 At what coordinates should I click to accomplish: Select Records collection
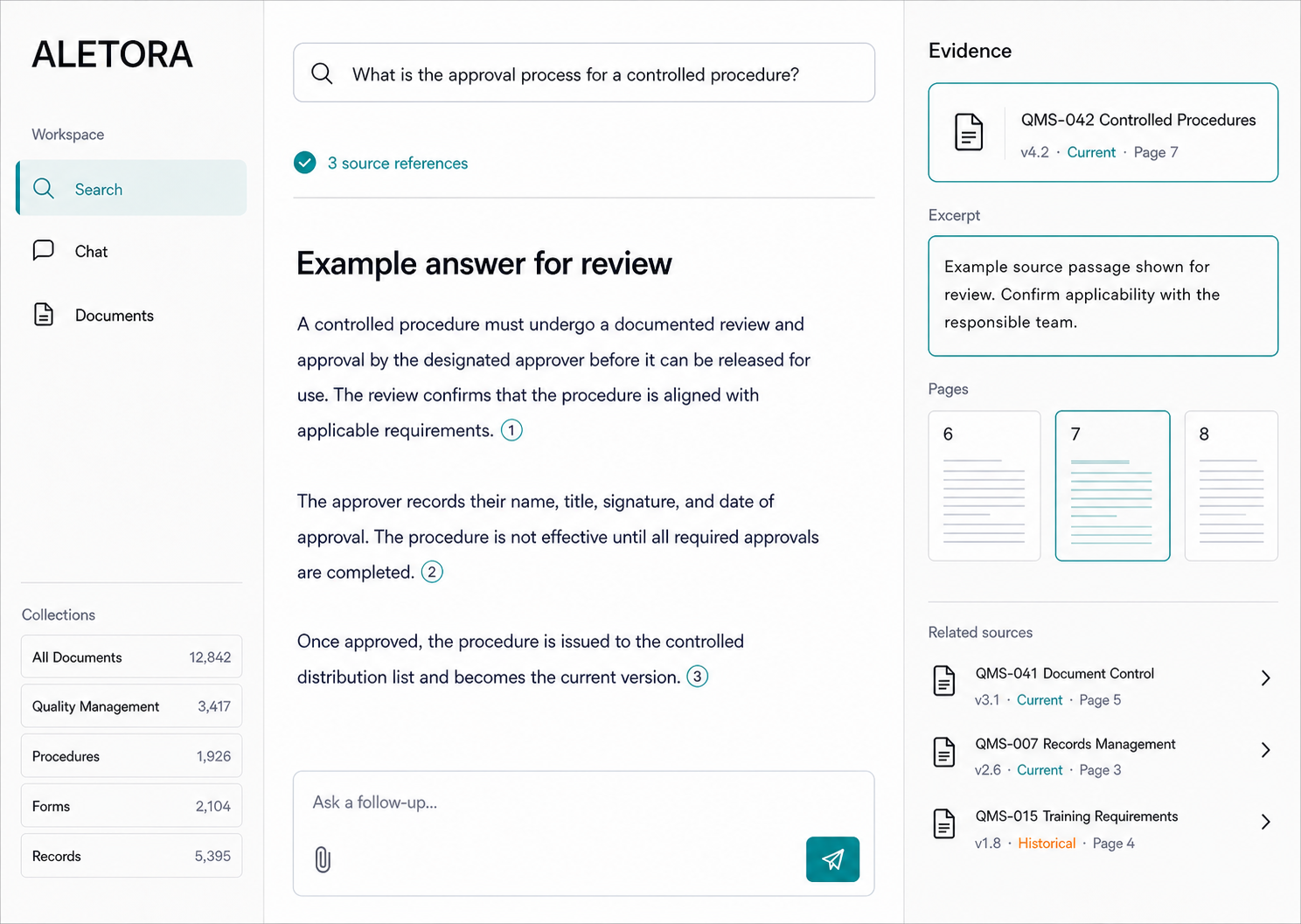tap(131, 856)
